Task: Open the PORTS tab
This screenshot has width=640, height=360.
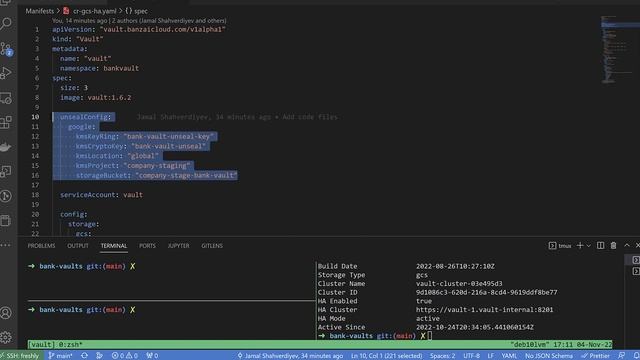Action: 147,246
